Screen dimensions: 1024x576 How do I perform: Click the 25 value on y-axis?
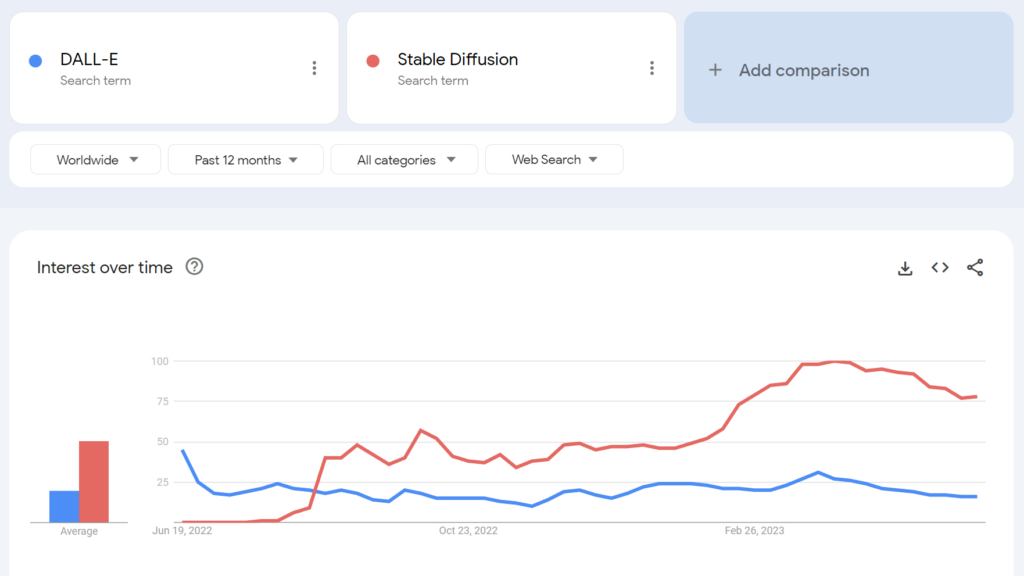[x=163, y=483]
